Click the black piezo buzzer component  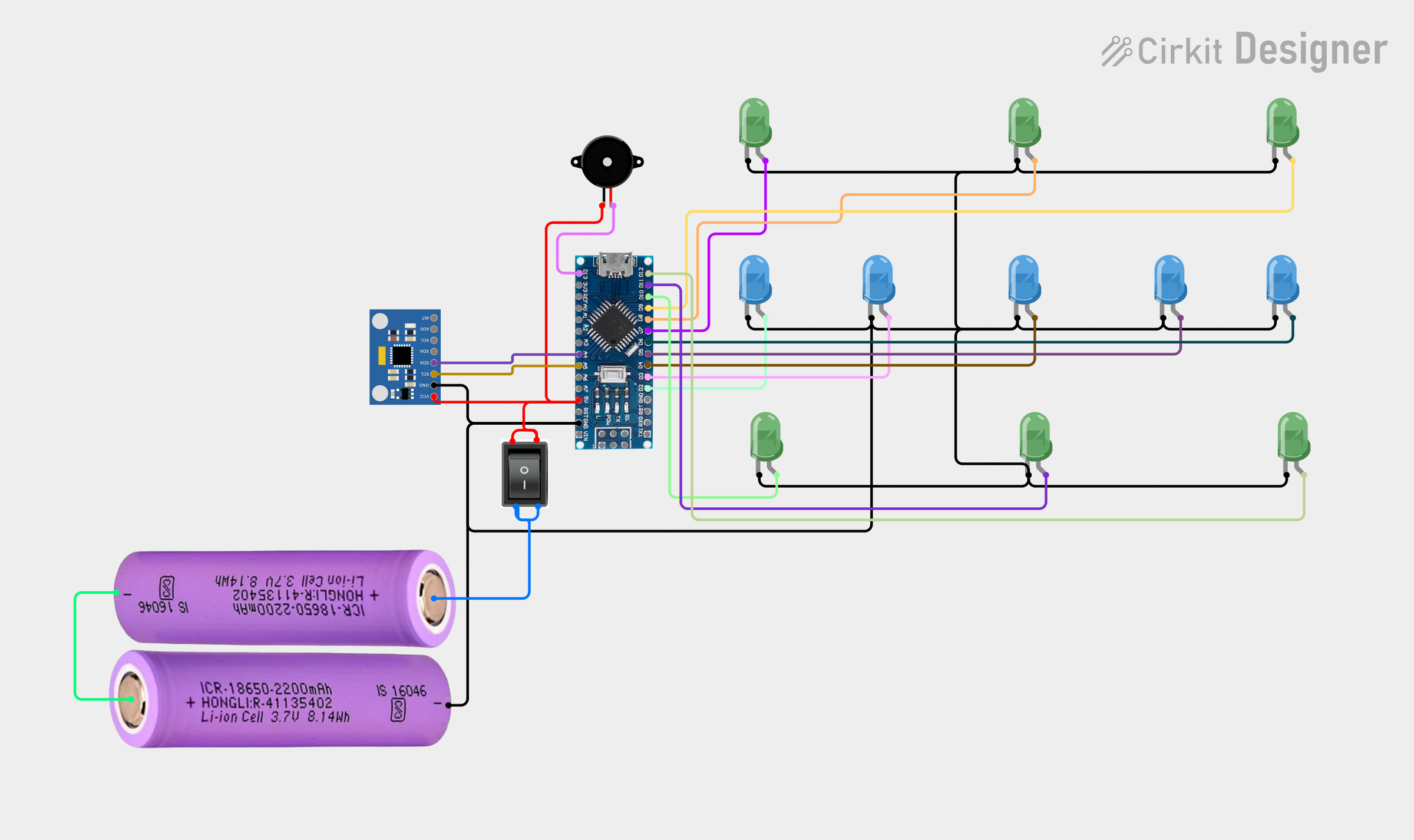tap(607, 162)
